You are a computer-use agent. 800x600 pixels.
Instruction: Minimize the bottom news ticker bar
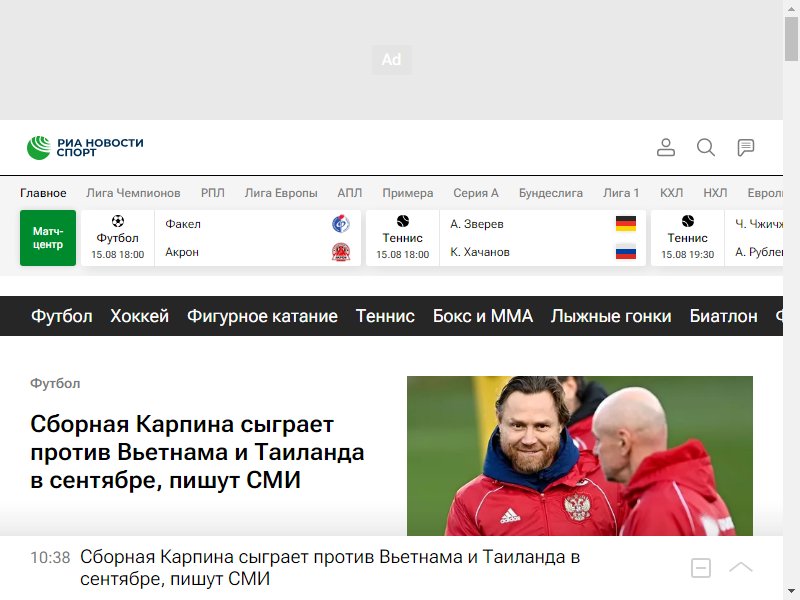(x=701, y=568)
